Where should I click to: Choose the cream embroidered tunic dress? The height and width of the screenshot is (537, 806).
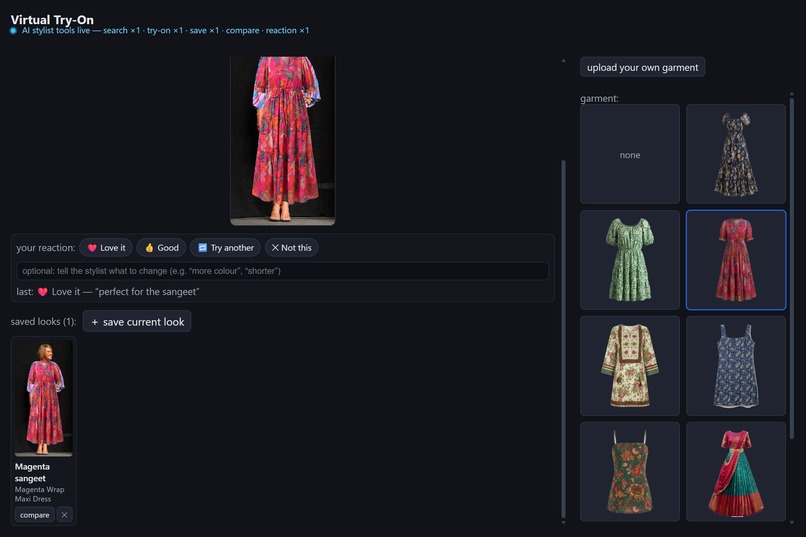(630, 366)
